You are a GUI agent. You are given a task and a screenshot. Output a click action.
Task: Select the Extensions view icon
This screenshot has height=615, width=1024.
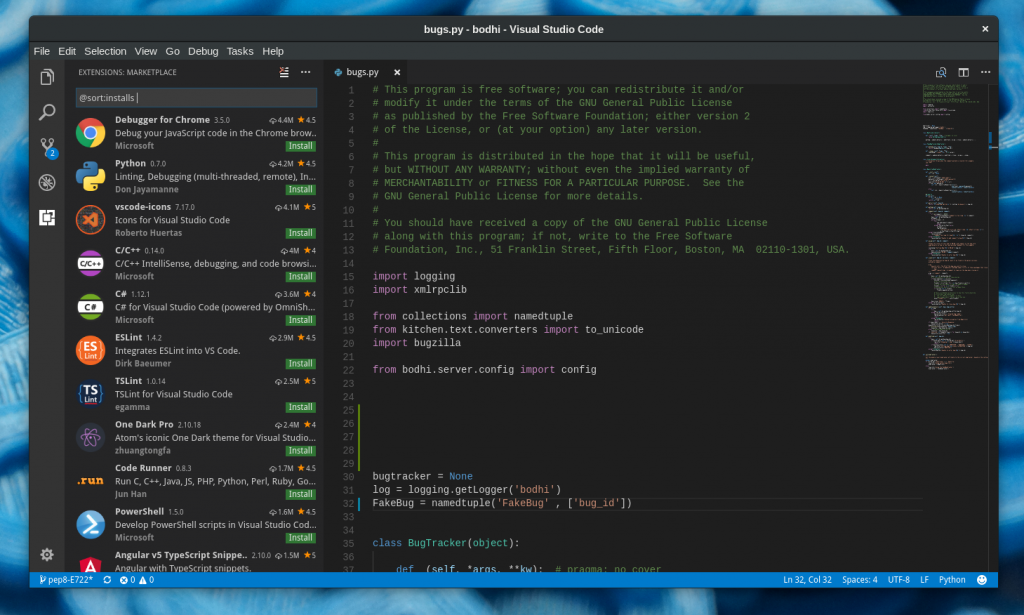[x=47, y=217]
